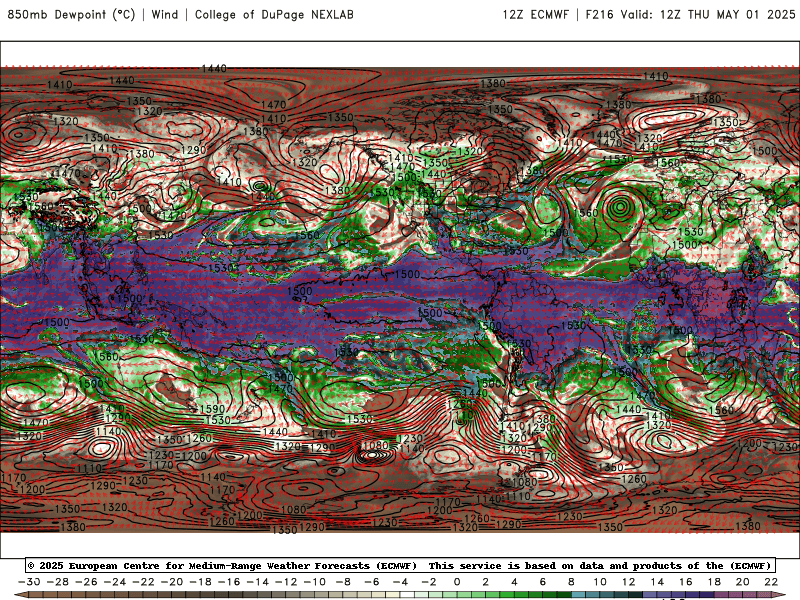Select the '-8' color bar label

(343, 582)
